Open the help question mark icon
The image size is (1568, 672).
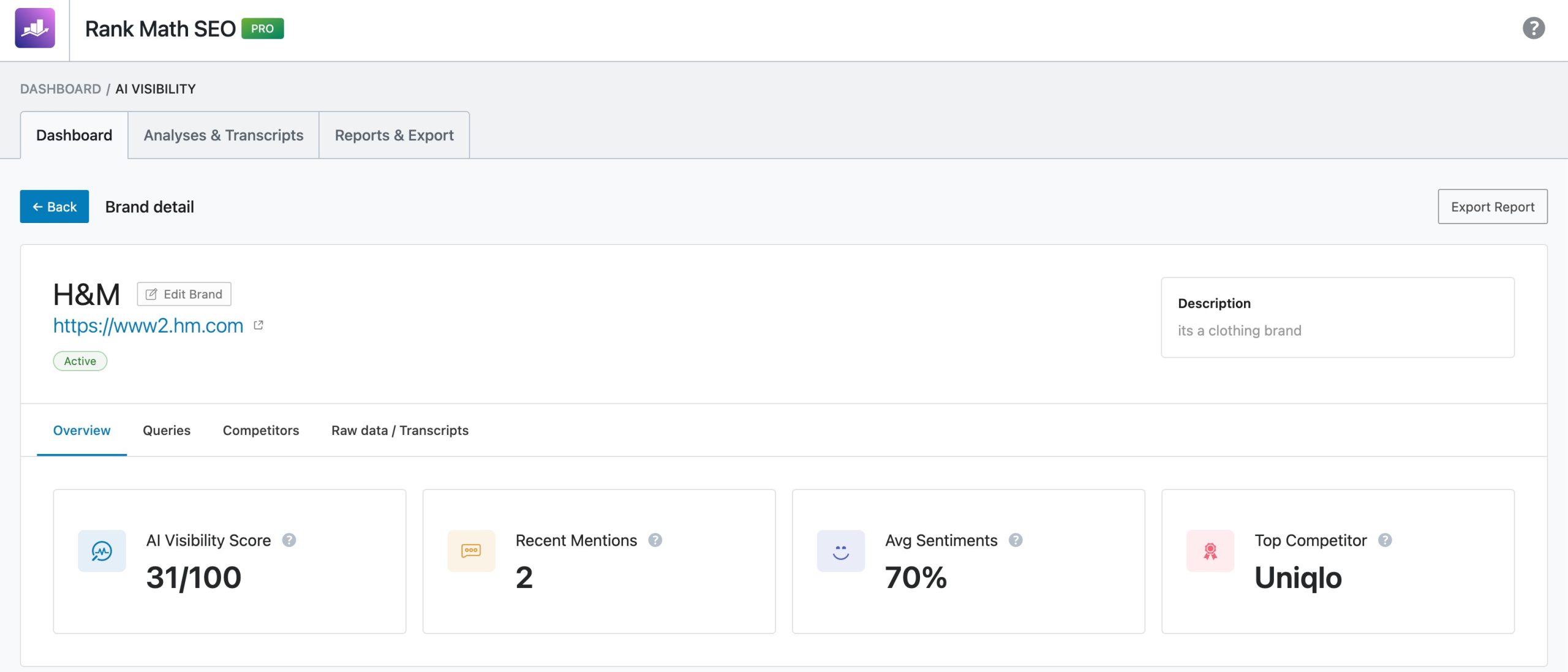click(x=1534, y=28)
